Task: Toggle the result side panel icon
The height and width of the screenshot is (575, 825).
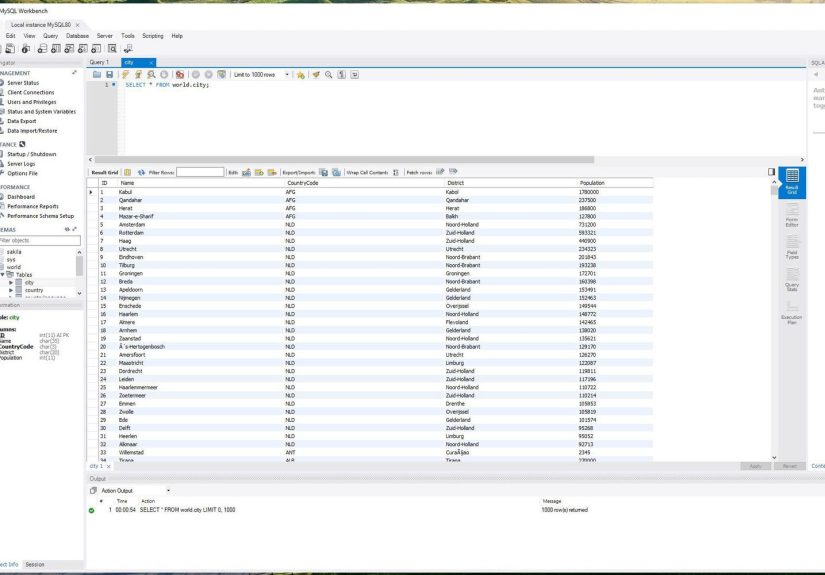Action: coord(771,172)
